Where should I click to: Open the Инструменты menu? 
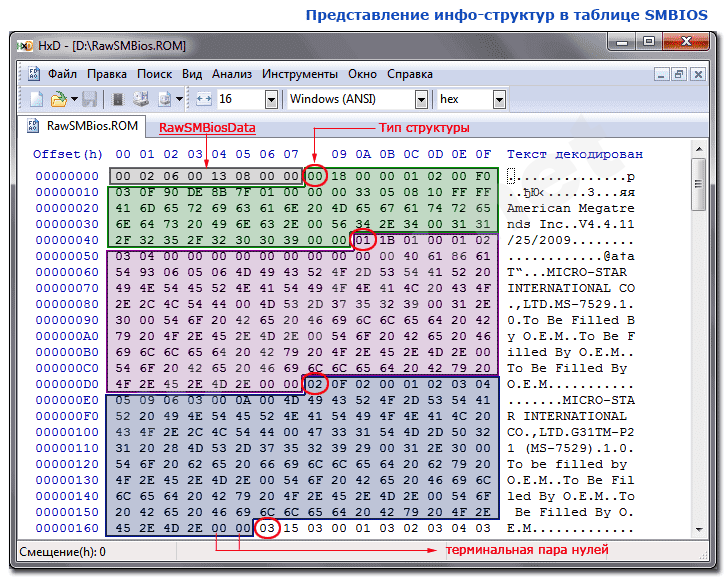300,74
